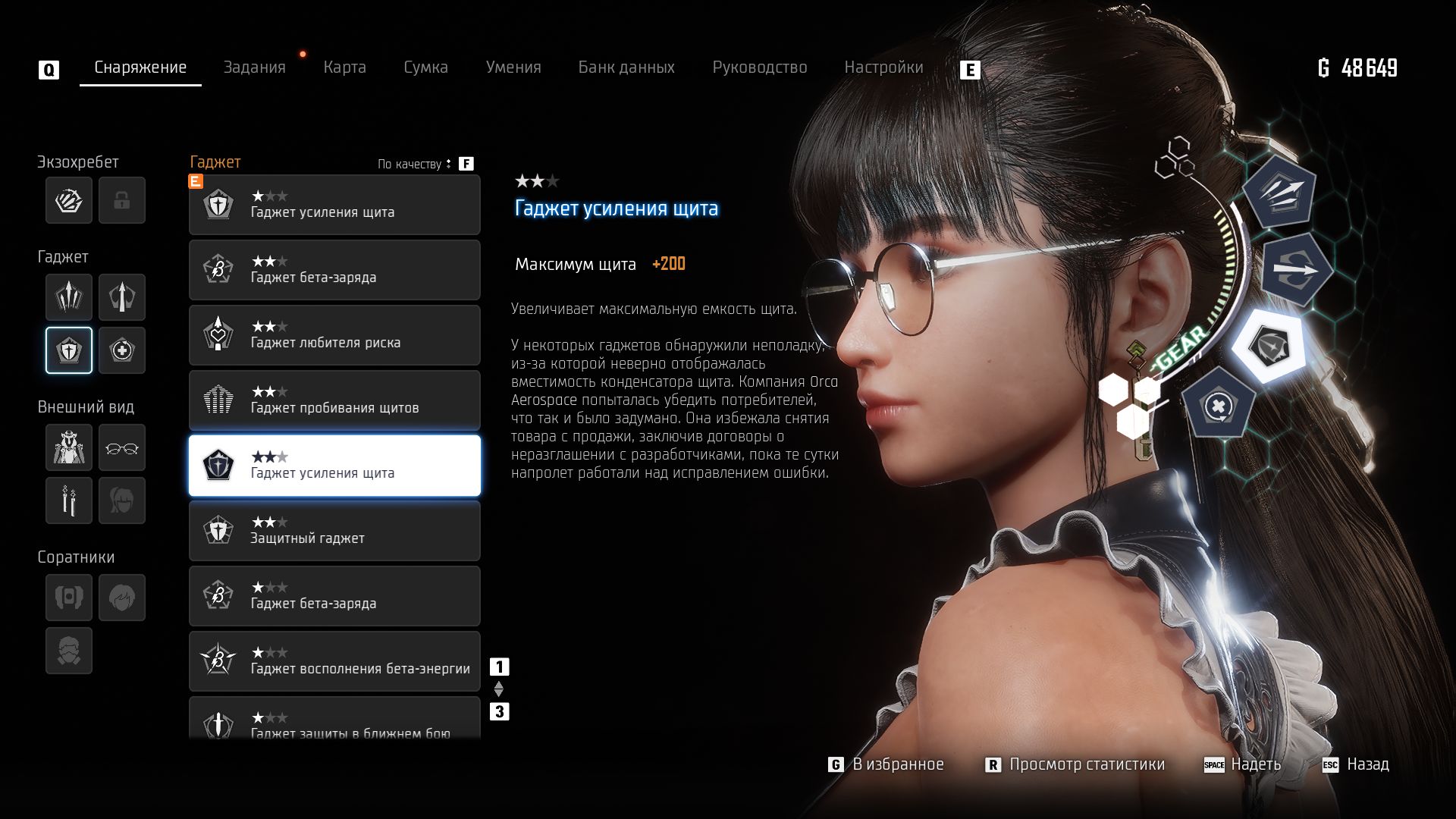Add gadget via В избранное
The width and height of the screenshot is (1456, 819).
(x=897, y=764)
